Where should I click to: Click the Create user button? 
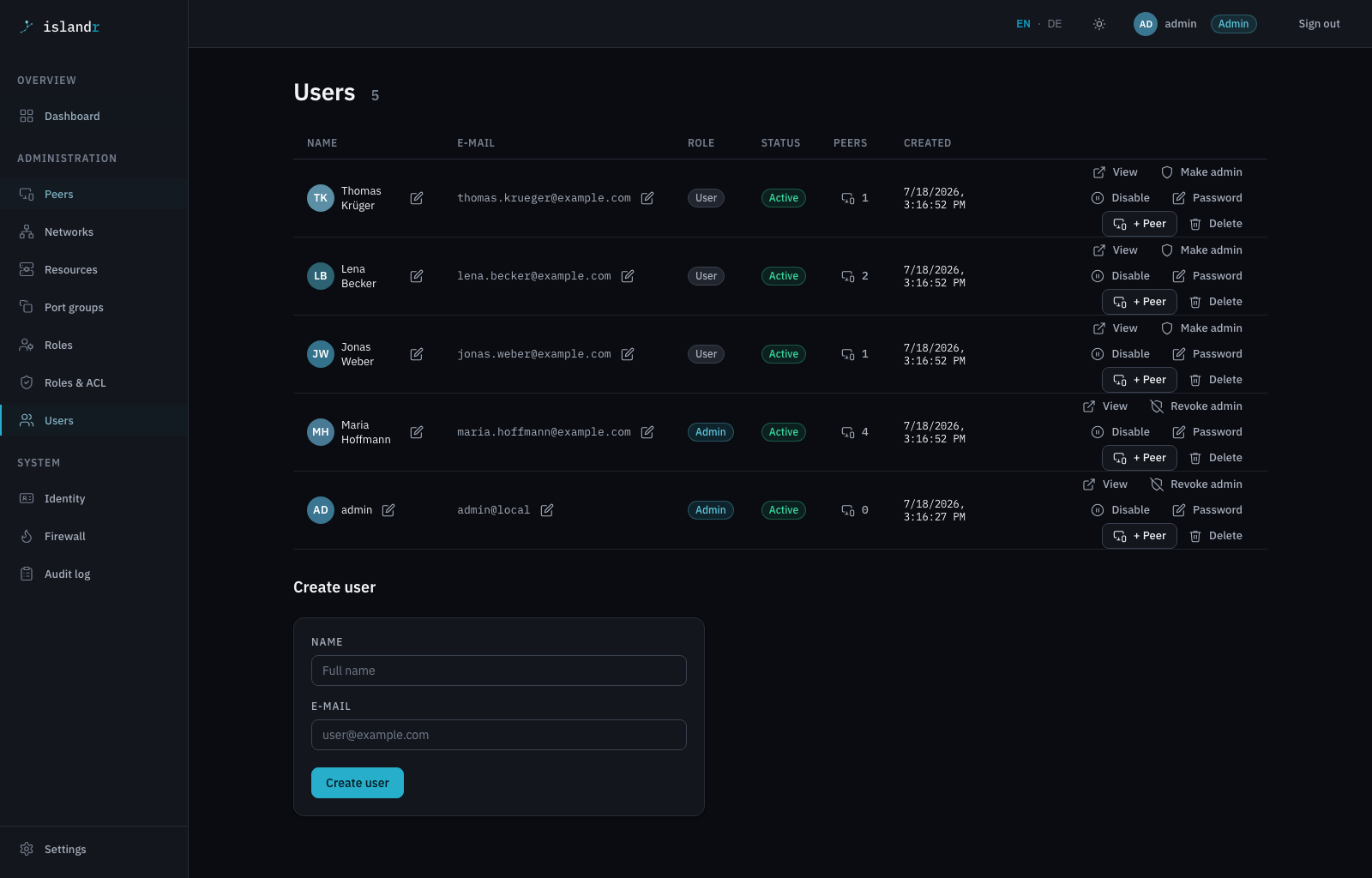(358, 783)
